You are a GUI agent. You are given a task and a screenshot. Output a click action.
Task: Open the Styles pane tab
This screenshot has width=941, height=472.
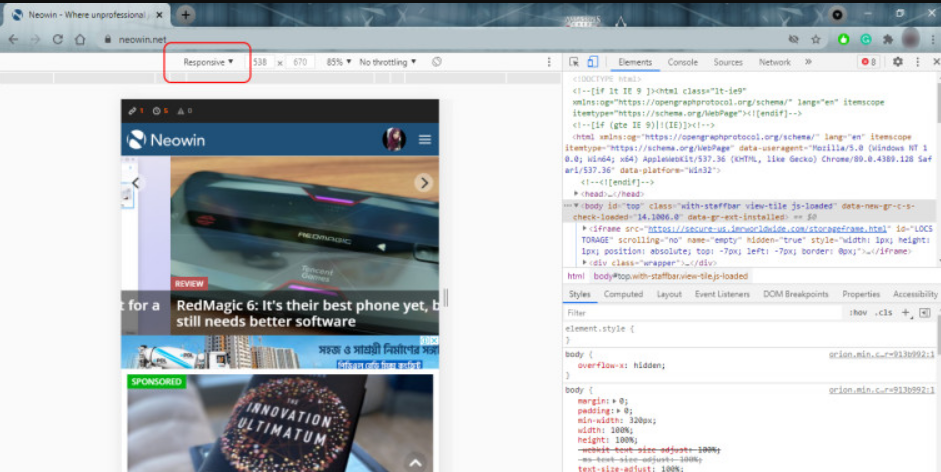tap(580, 294)
